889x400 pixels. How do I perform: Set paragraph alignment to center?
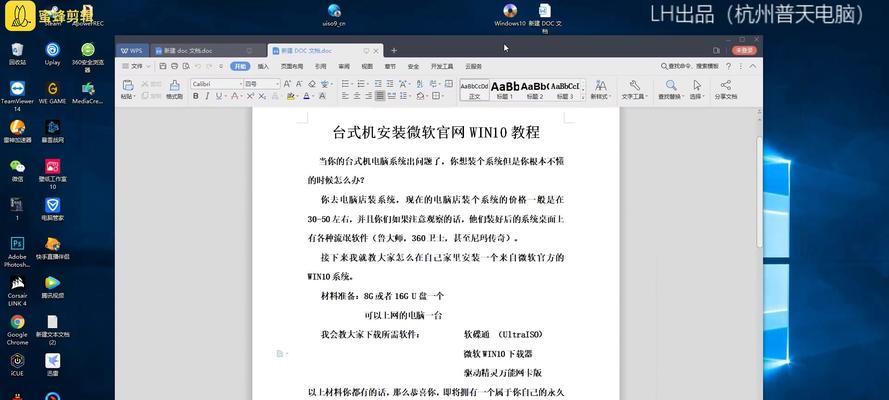(357, 96)
